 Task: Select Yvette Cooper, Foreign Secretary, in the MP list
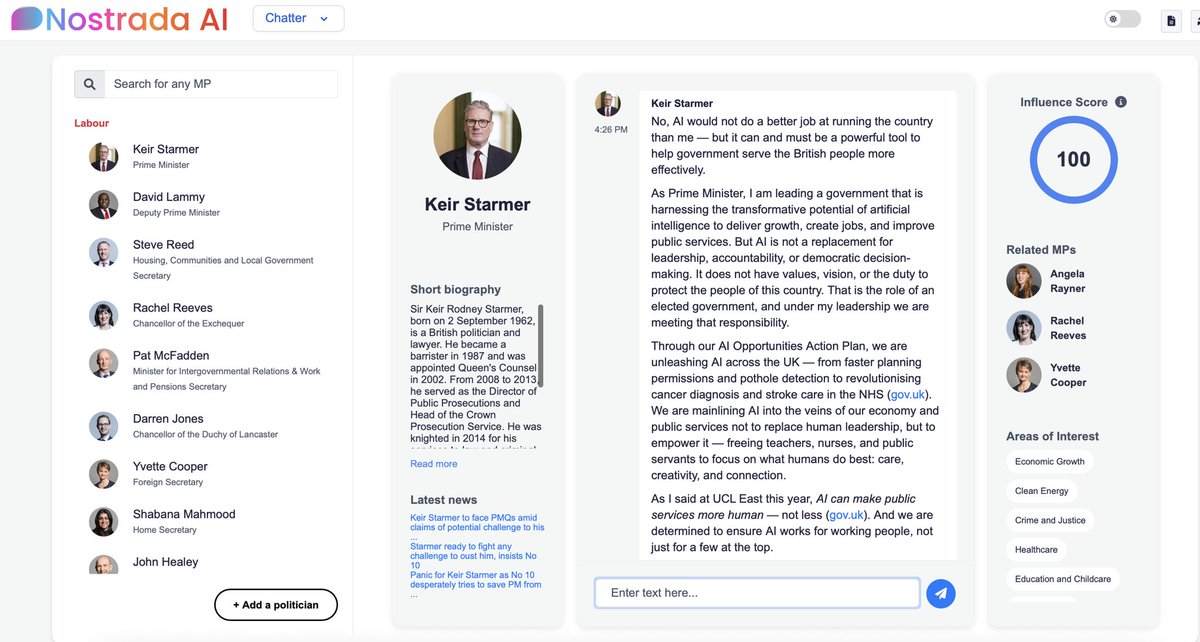click(205, 473)
